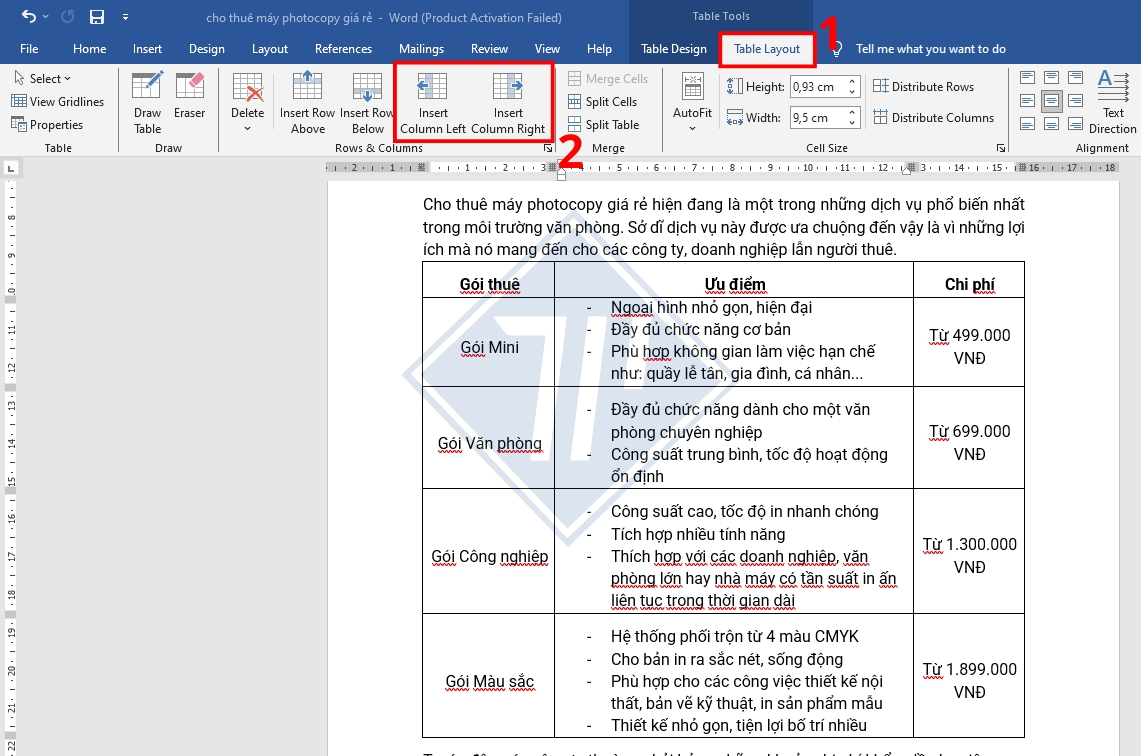This screenshot has width=1141, height=756.
Task: Click Insert Row Above
Action: click(x=307, y=103)
